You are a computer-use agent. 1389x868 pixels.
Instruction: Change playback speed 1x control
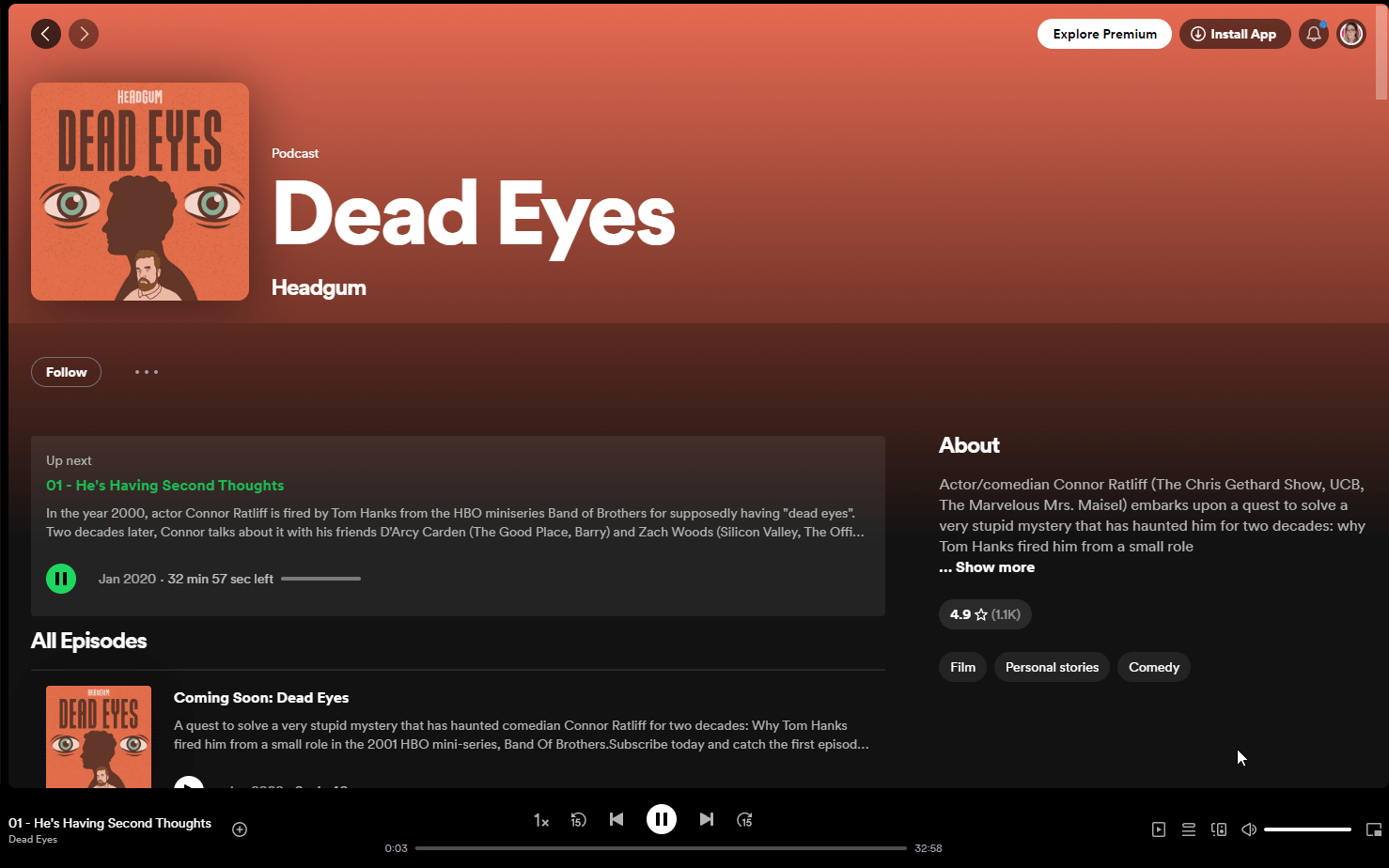coord(541,820)
